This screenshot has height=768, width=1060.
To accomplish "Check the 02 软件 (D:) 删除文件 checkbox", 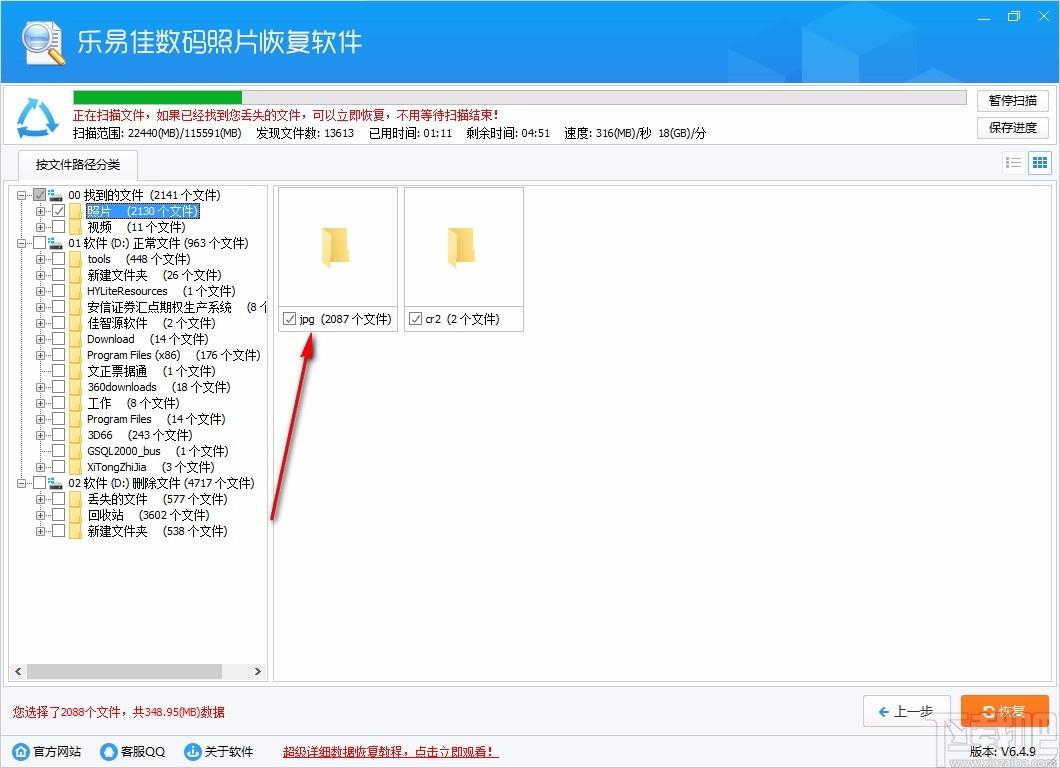I will [x=39, y=483].
